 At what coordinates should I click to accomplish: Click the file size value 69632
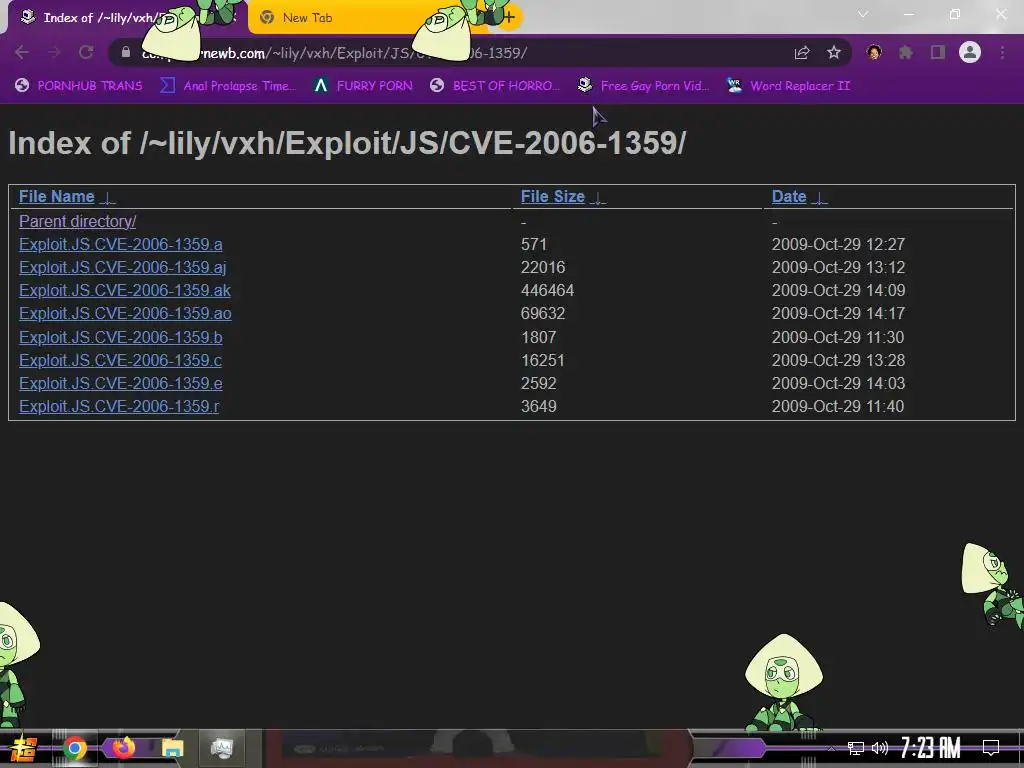[543, 313]
